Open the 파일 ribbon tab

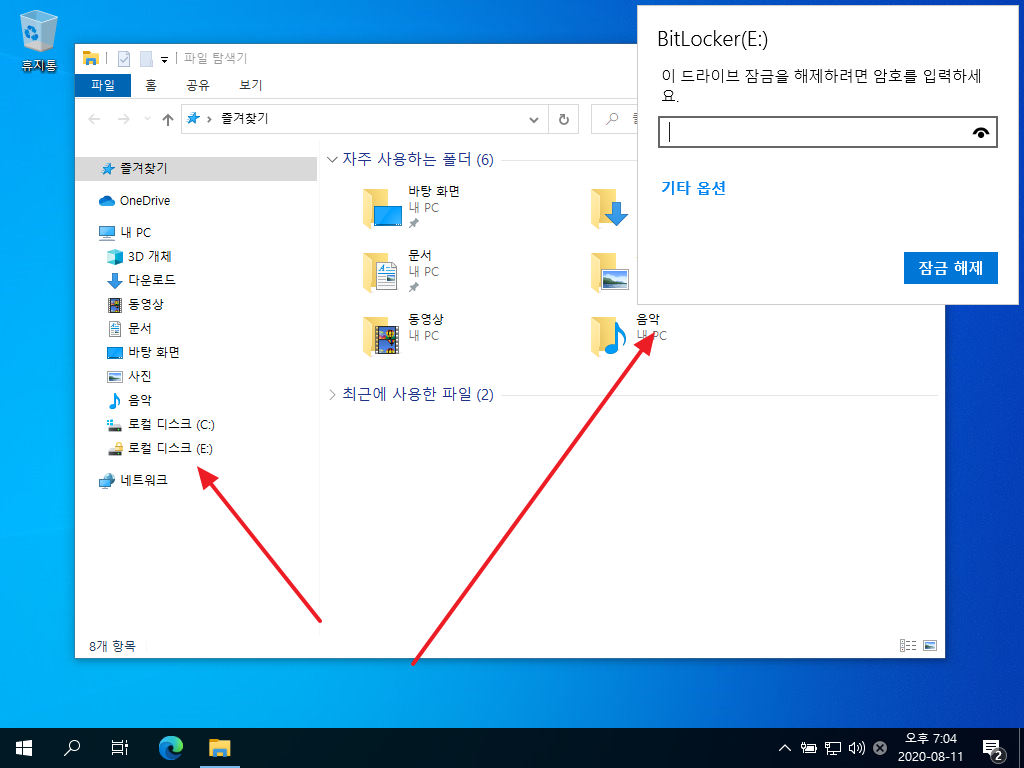click(x=103, y=85)
